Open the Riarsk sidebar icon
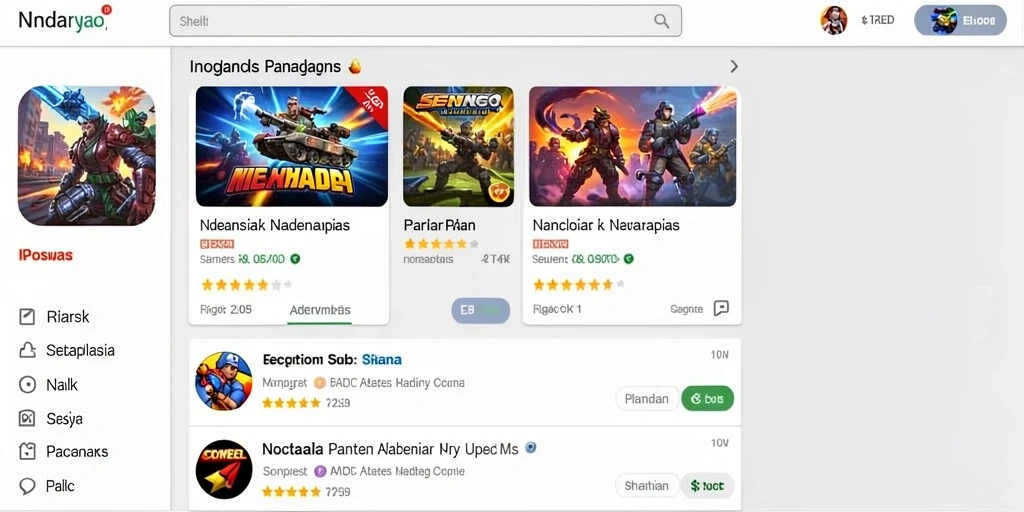1024x512 pixels. (27, 317)
